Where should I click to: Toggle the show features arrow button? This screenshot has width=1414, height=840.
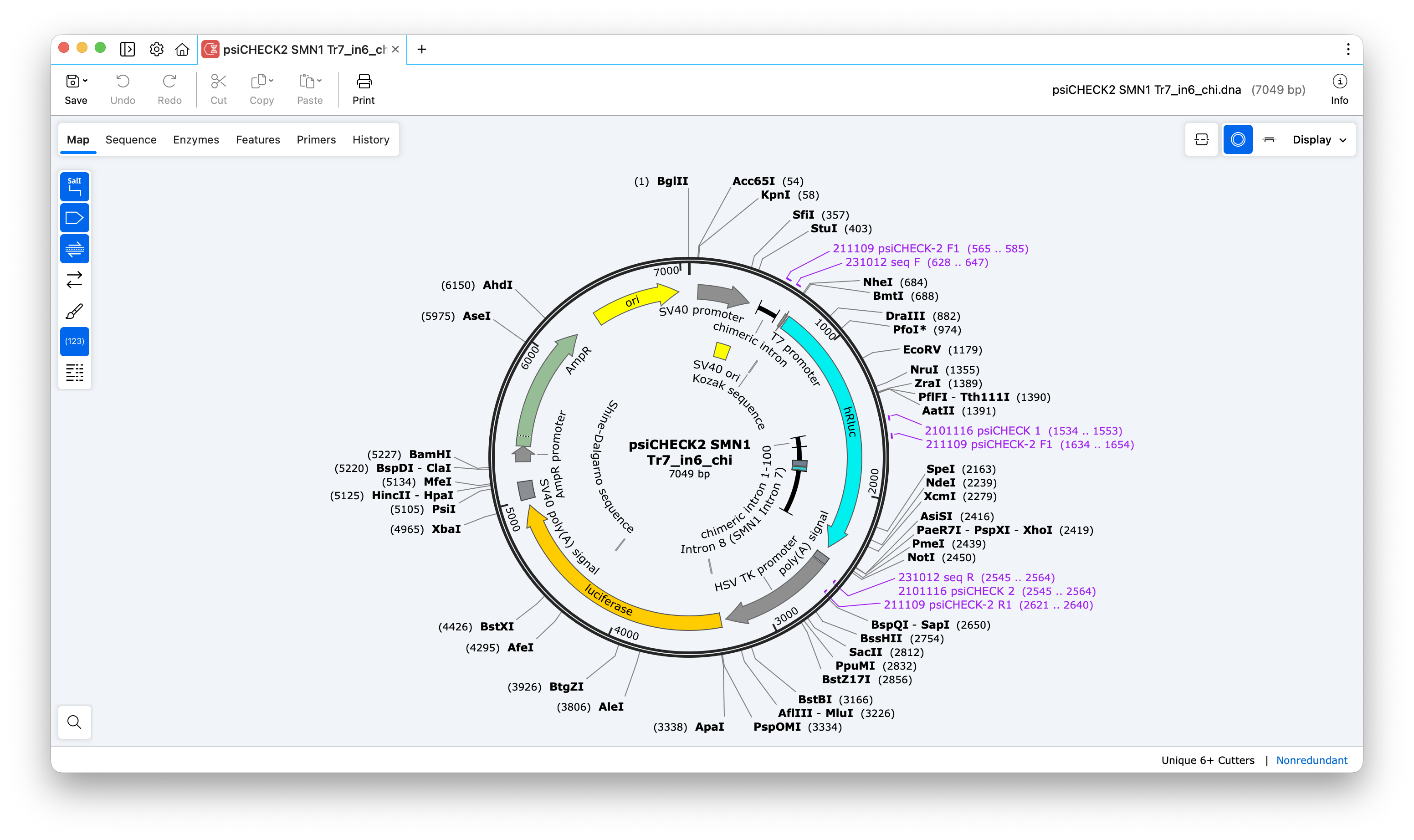(74, 218)
